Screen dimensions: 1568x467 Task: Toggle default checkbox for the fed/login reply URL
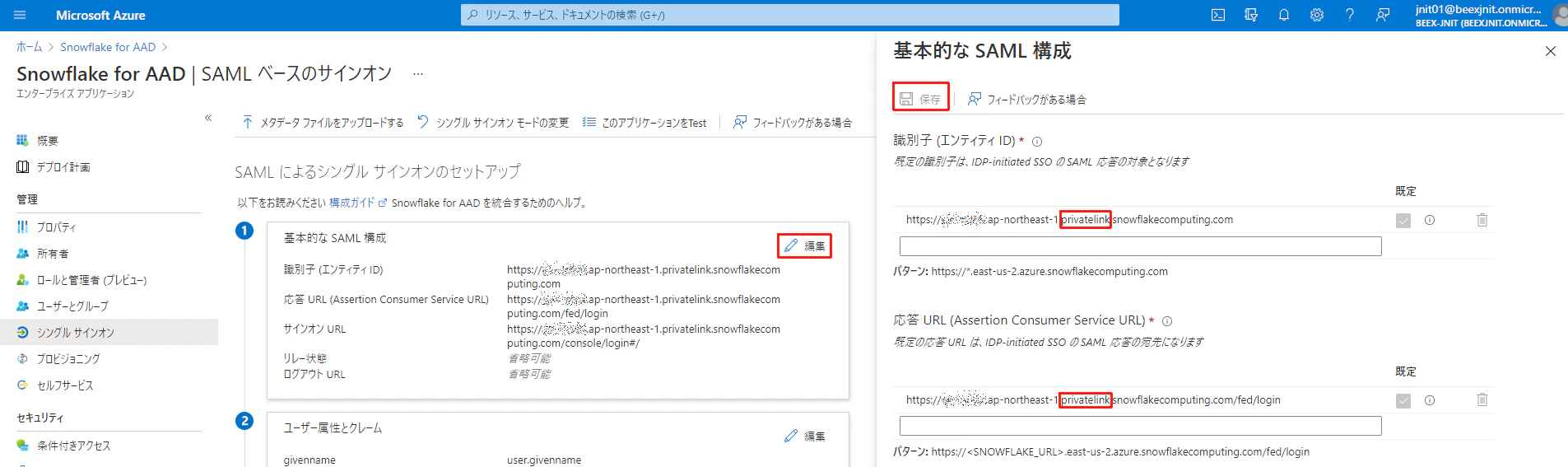1403,400
